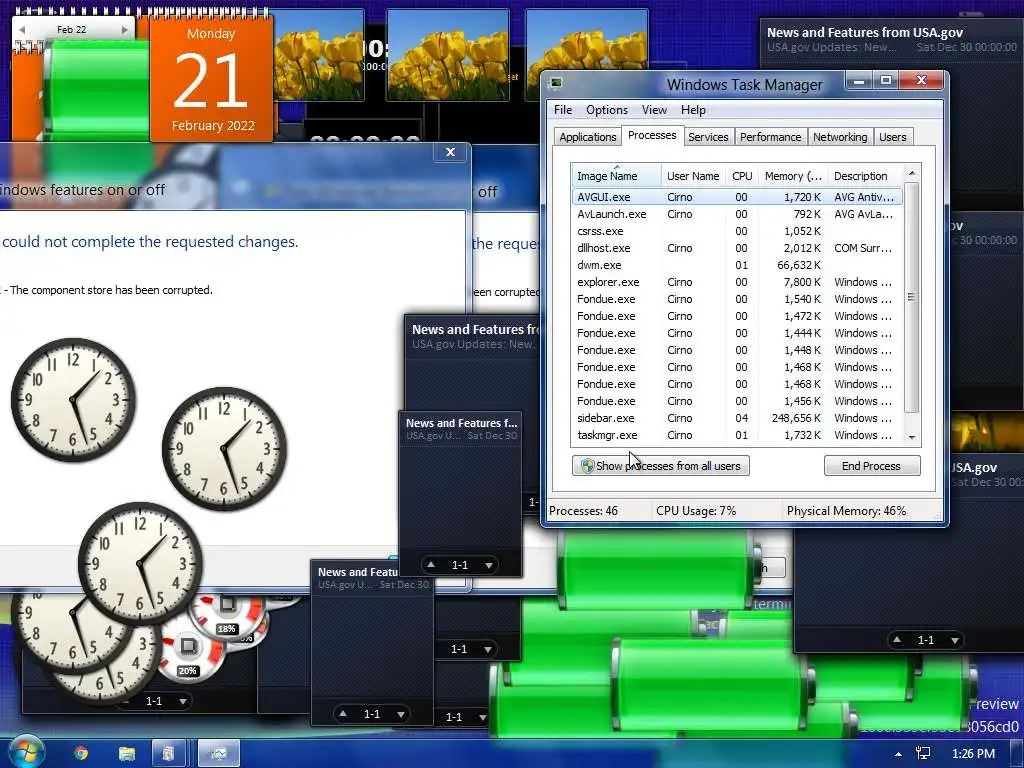Select the explorer.exe process row
The width and height of the screenshot is (1024, 768).
coord(737,281)
